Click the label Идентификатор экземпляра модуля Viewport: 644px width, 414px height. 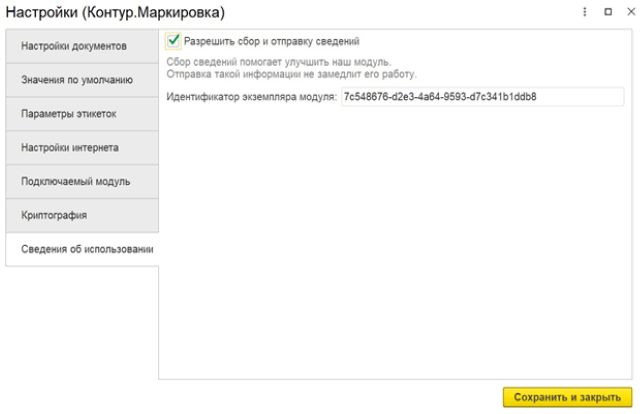[x=251, y=97]
